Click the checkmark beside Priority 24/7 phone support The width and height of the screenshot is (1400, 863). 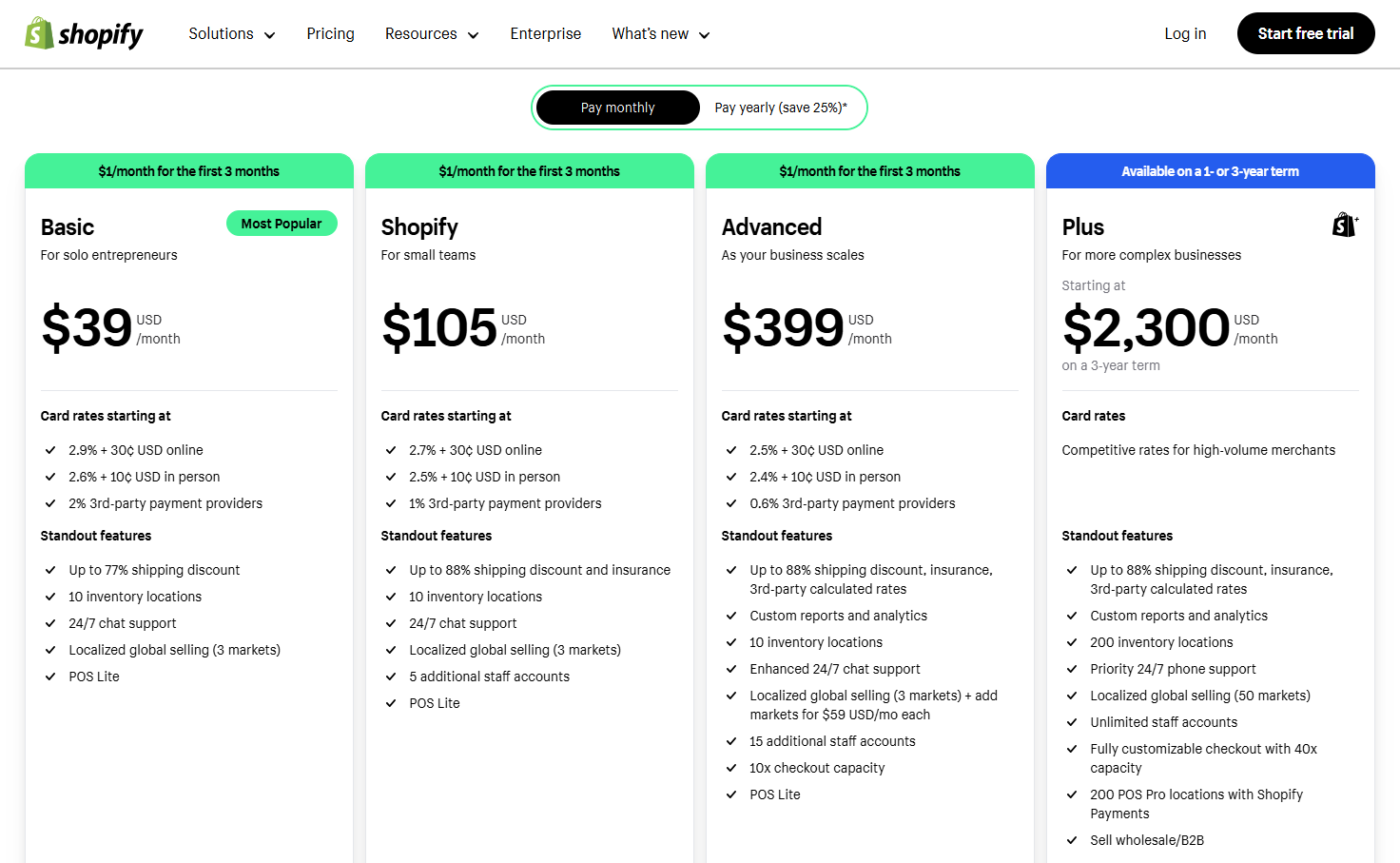1072,669
